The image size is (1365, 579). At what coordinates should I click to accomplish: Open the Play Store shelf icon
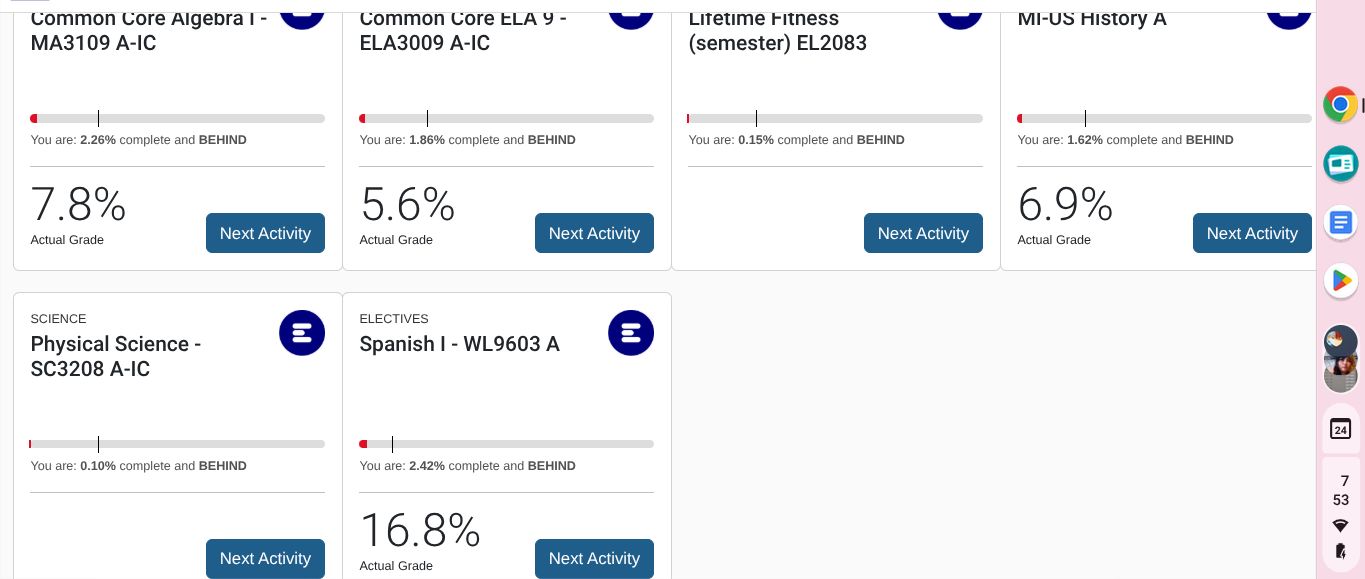(1340, 281)
